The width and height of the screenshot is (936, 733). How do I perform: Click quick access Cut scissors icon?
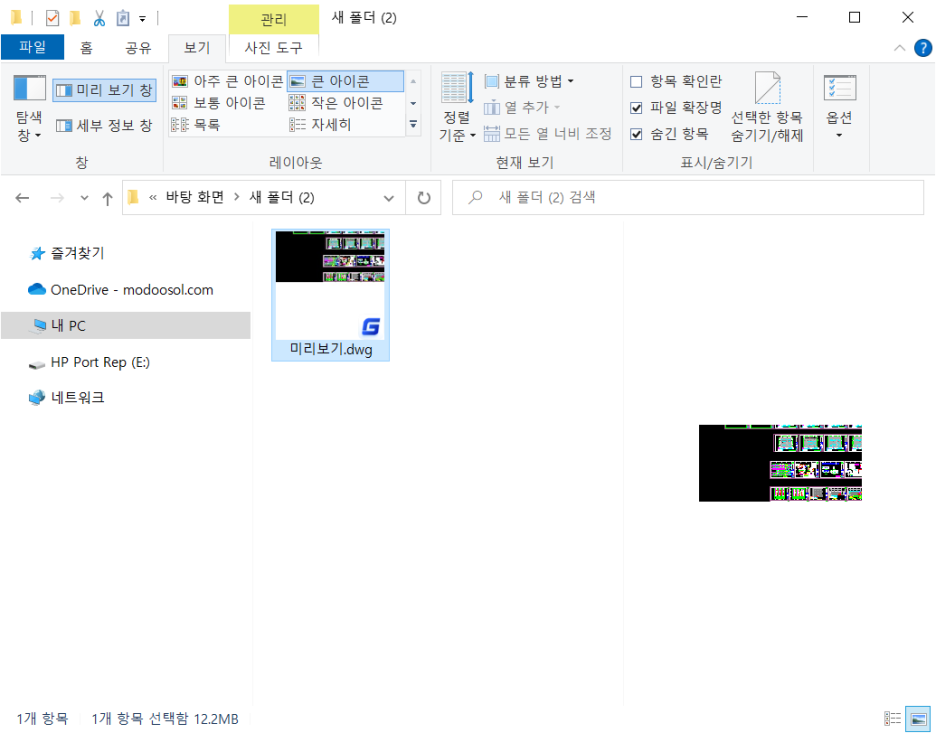point(99,18)
